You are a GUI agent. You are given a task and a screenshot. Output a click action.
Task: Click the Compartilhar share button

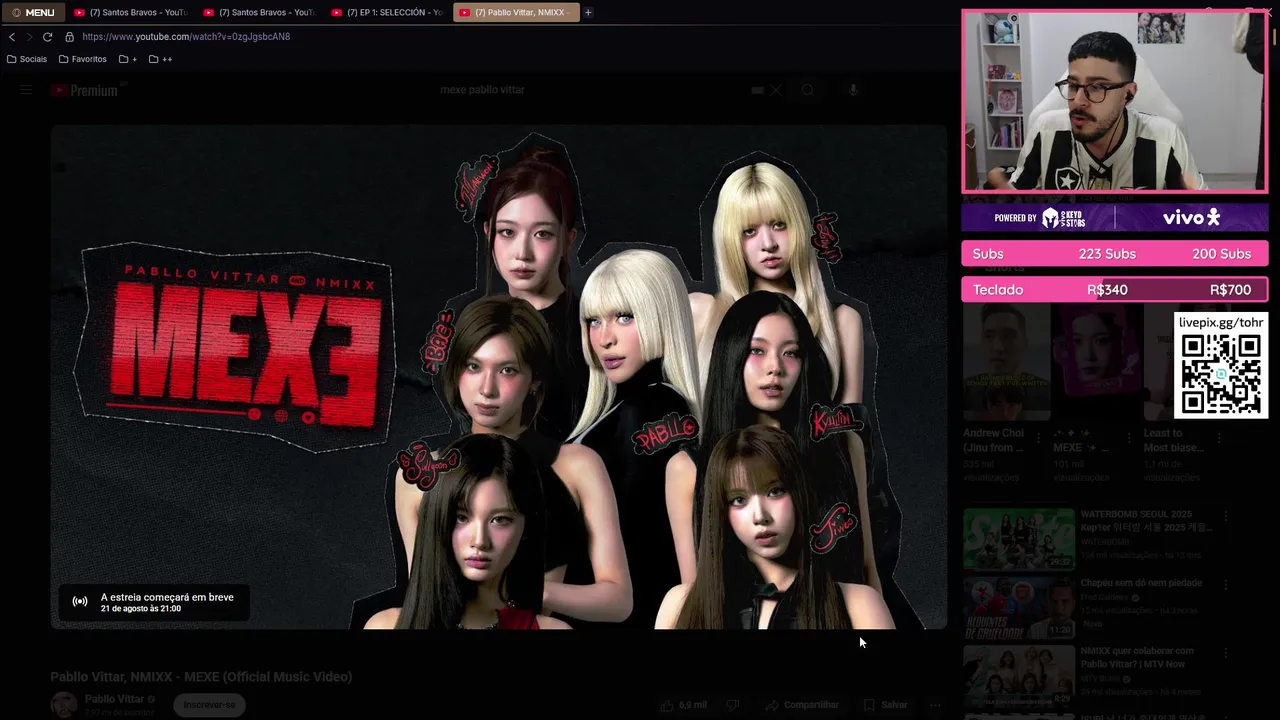click(x=801, y=705)
